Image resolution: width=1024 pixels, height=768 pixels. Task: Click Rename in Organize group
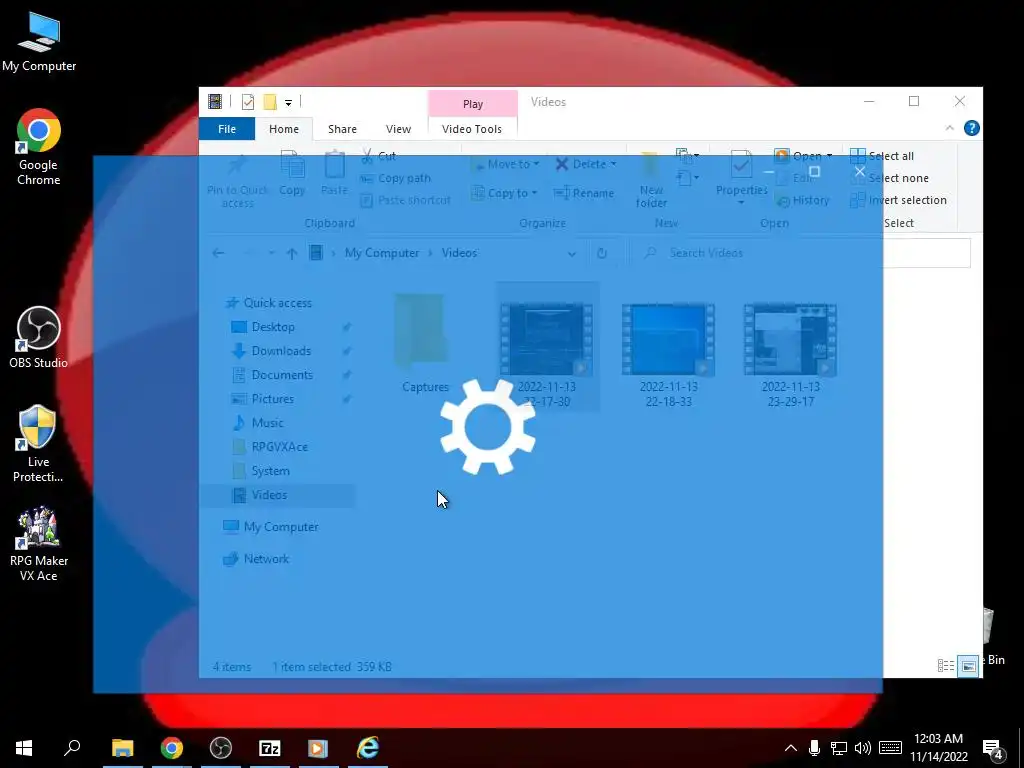[584, 193]
